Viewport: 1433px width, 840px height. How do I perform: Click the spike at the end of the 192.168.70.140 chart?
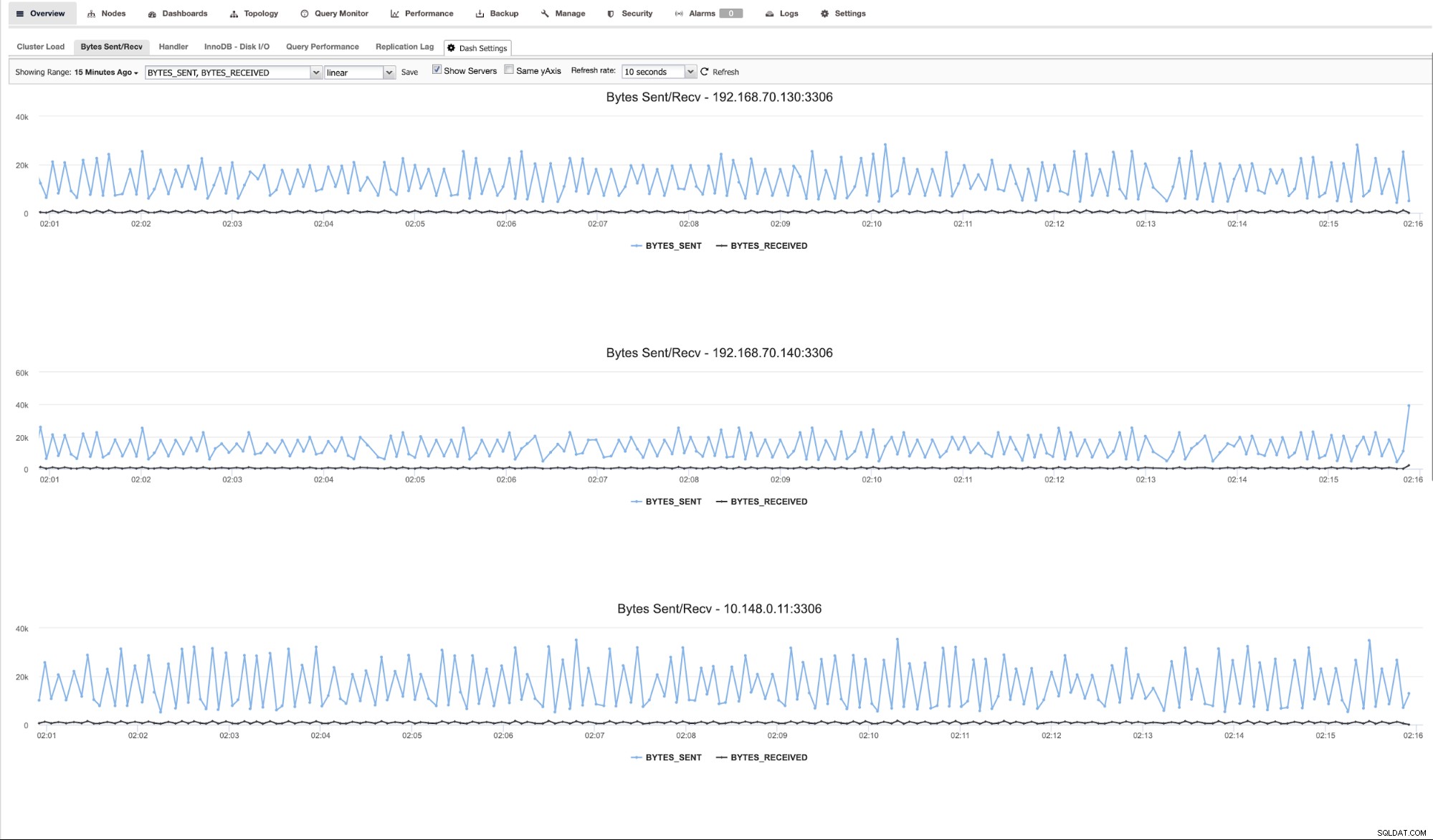(x=1409, y=406)
